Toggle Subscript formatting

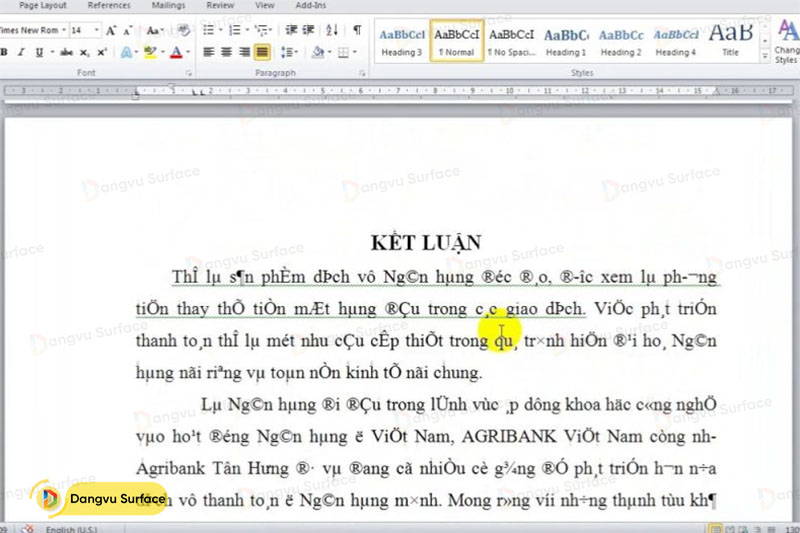tap(84, 52)
